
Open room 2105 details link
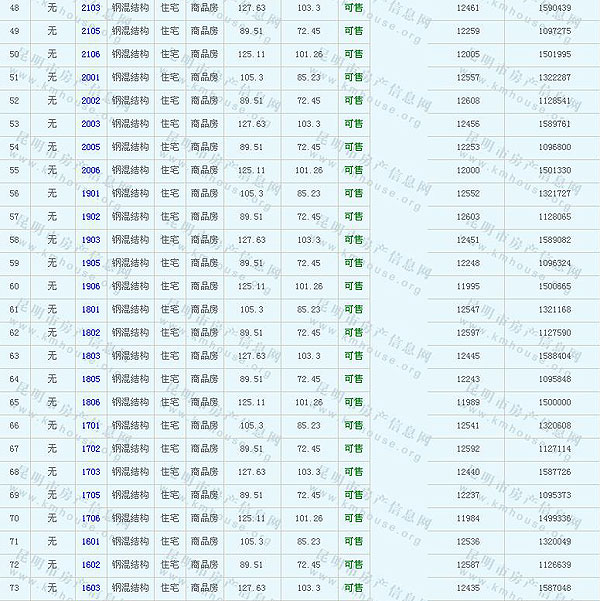pyautogui.click(x=90, y=31)
